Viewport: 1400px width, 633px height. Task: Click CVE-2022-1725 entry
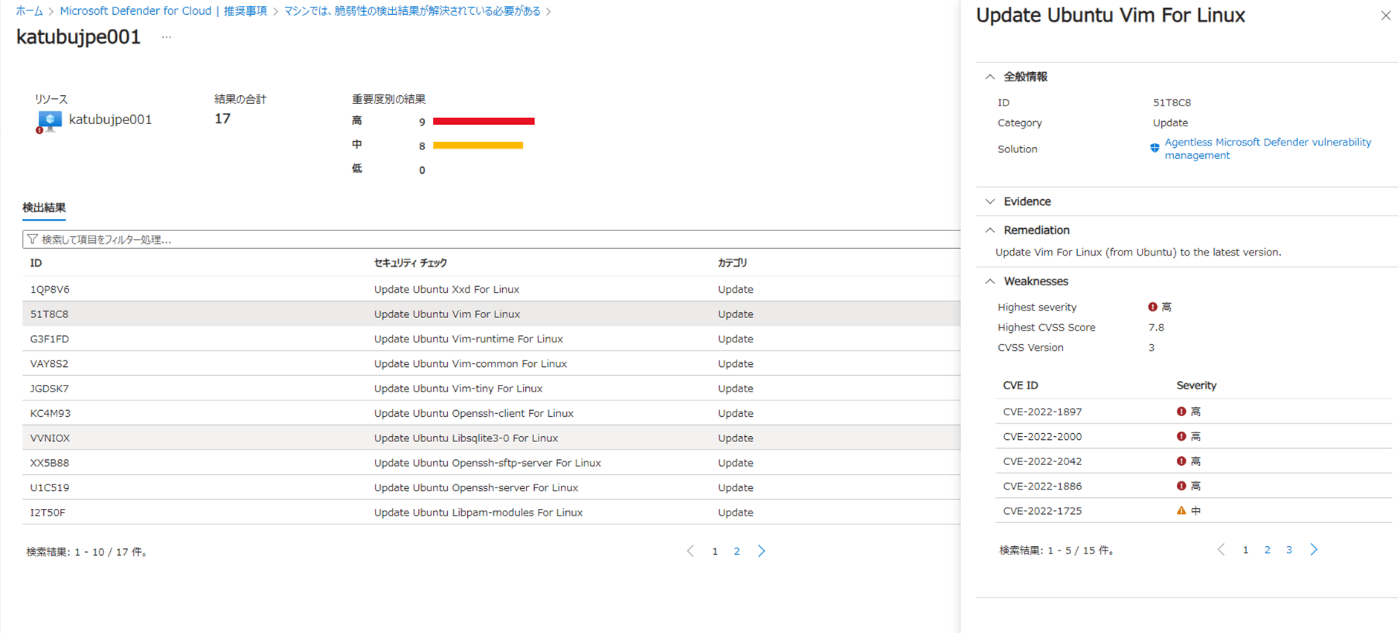(x=1042, y=511)
